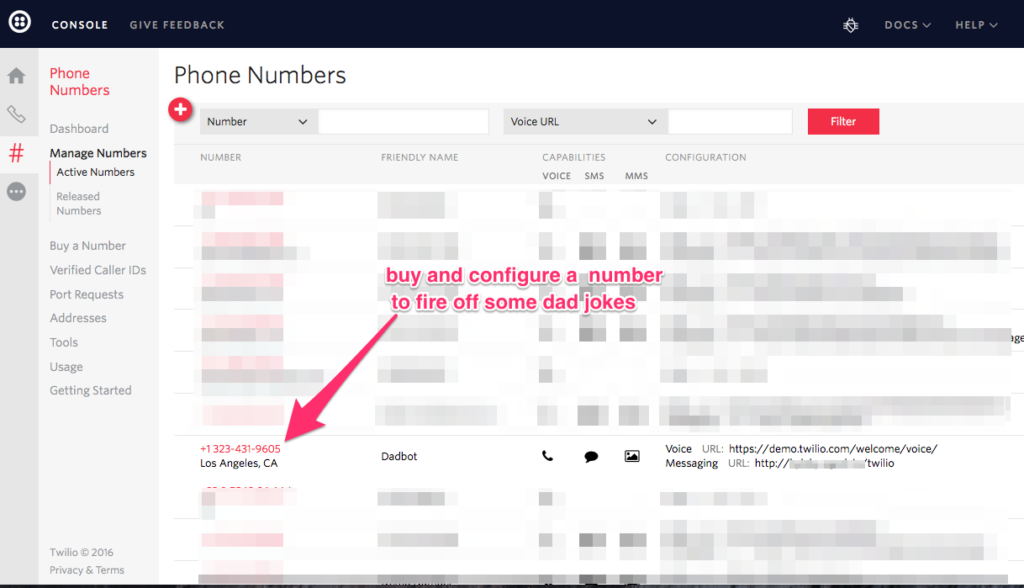The width and height of the screenshot is (1024, 588).
Task: Open Verified Caller IDs section
Action: [x=98, y=270]
